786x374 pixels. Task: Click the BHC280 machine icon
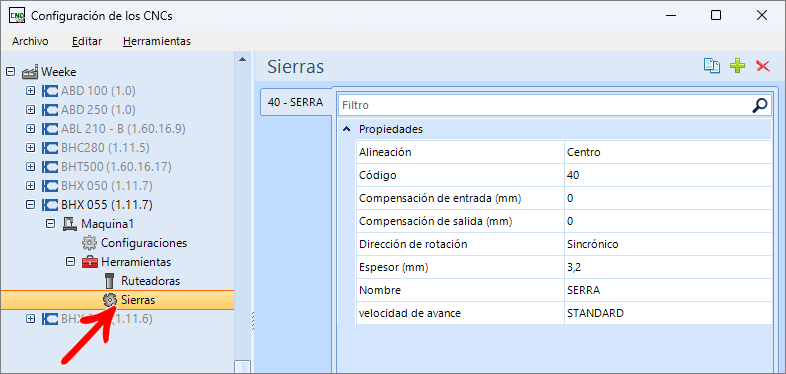(50, 148)
